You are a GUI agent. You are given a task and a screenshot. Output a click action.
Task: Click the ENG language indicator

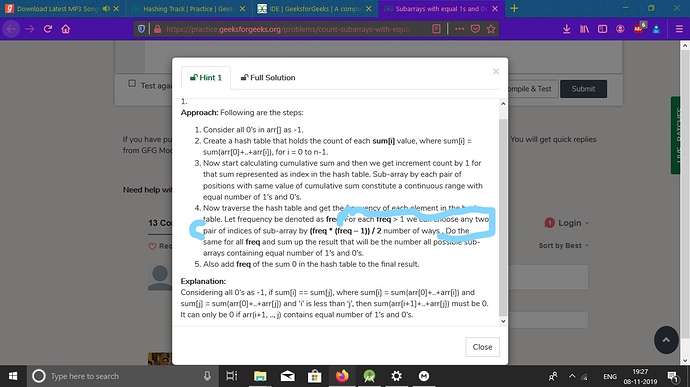(x=609, y=376)
